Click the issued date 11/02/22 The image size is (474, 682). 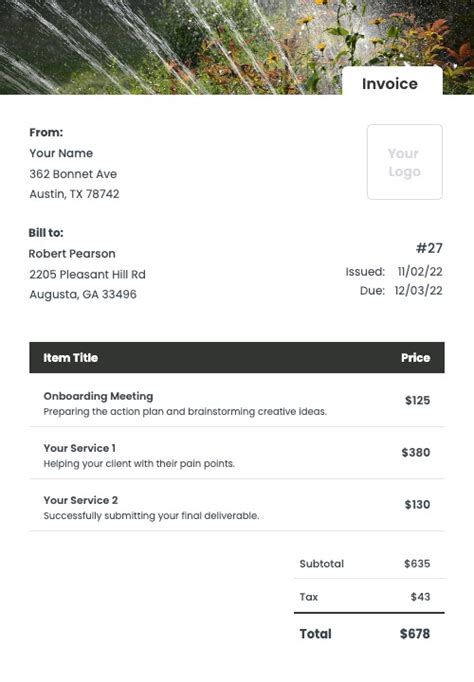click(x=420, y=271)
